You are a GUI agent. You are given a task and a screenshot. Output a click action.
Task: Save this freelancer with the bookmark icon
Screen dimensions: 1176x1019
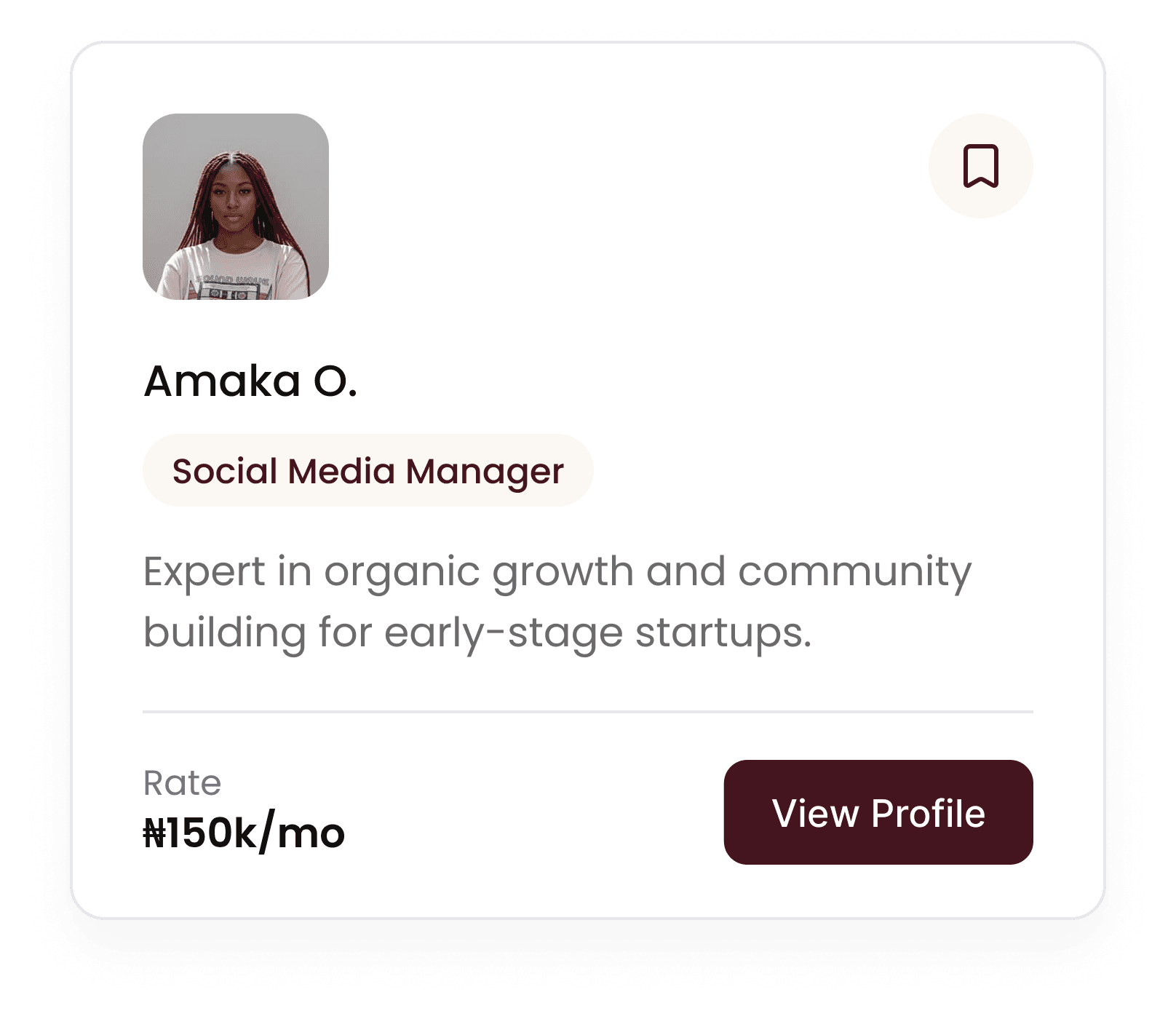pyautogui.click(x=980, y=166)
